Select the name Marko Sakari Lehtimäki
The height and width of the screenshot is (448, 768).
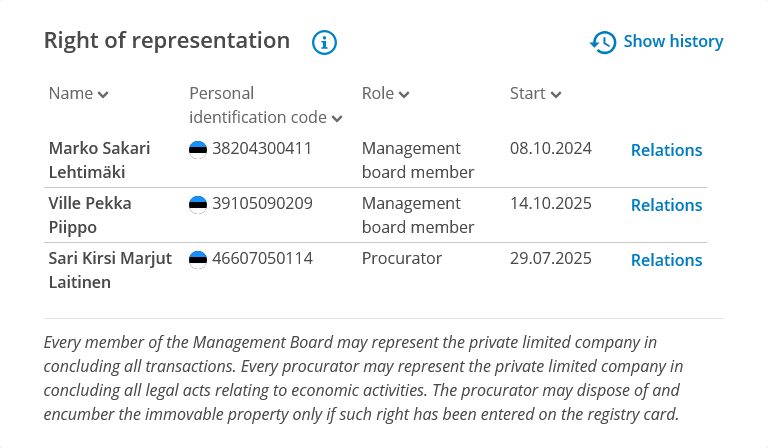(x=99, y=160)
